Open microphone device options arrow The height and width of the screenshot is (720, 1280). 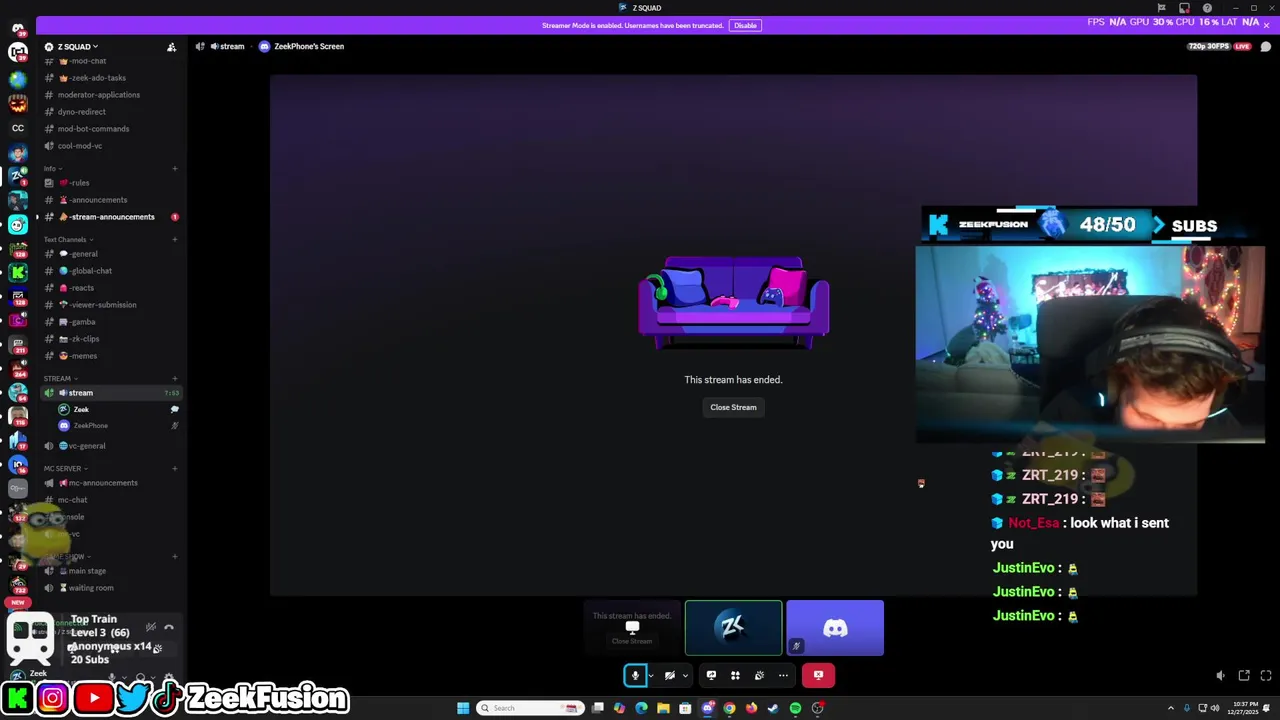(651, 675)
